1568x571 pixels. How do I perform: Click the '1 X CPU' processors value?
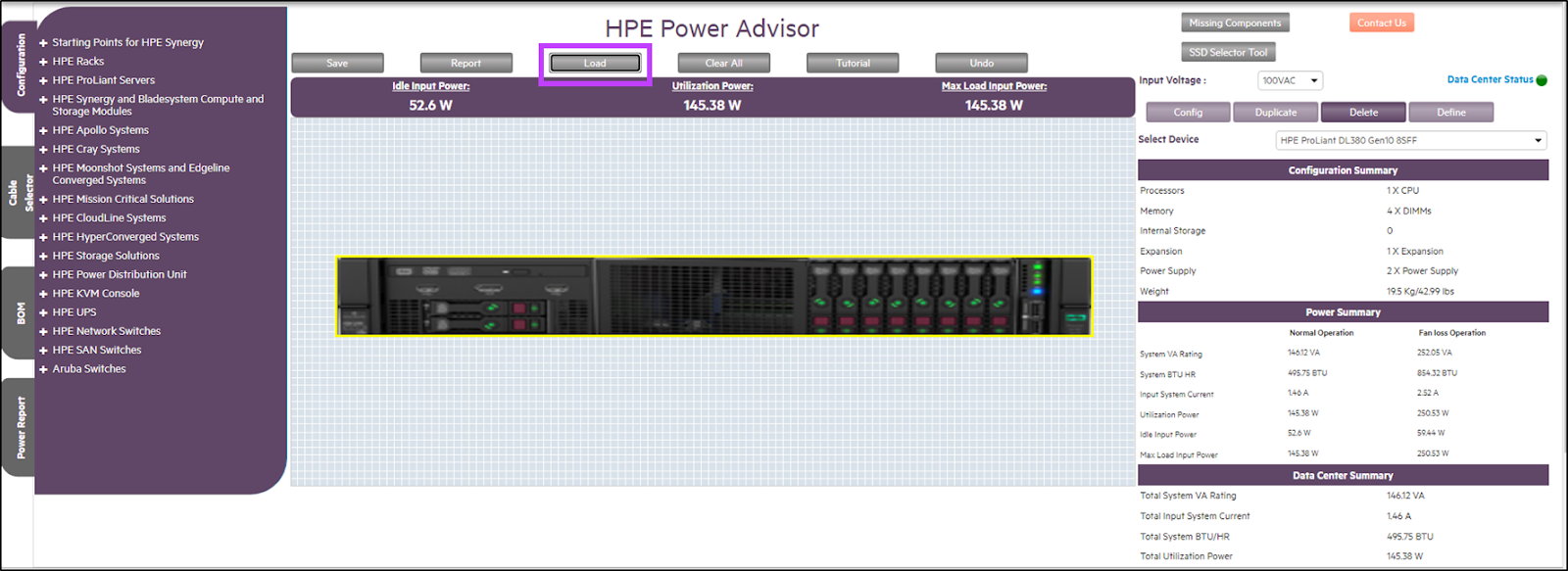click(x=1402, y=191)
